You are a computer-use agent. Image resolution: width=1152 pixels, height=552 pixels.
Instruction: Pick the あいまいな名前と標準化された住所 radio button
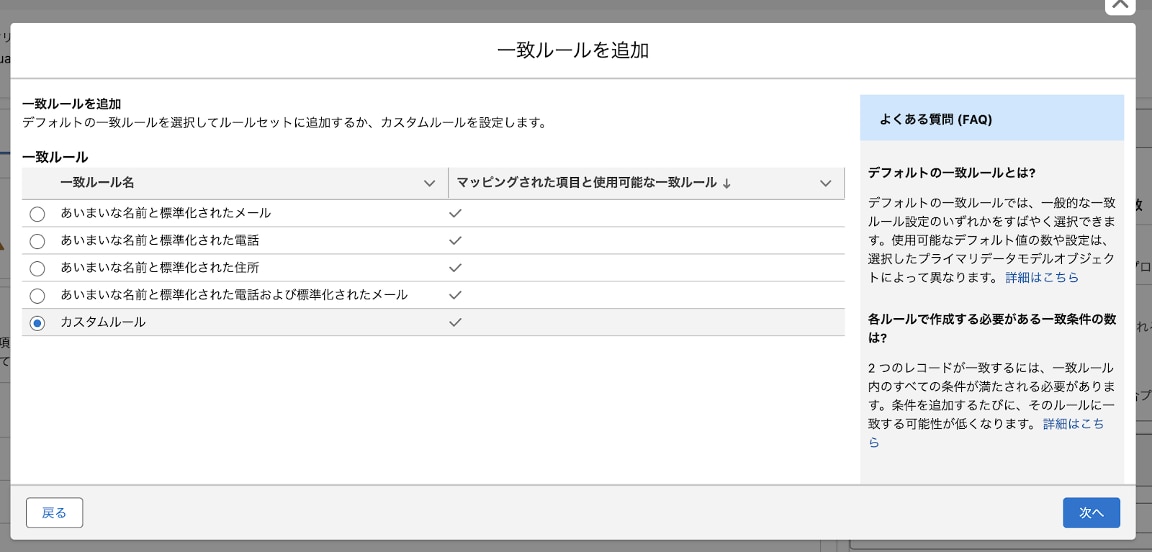coord(37,268)
